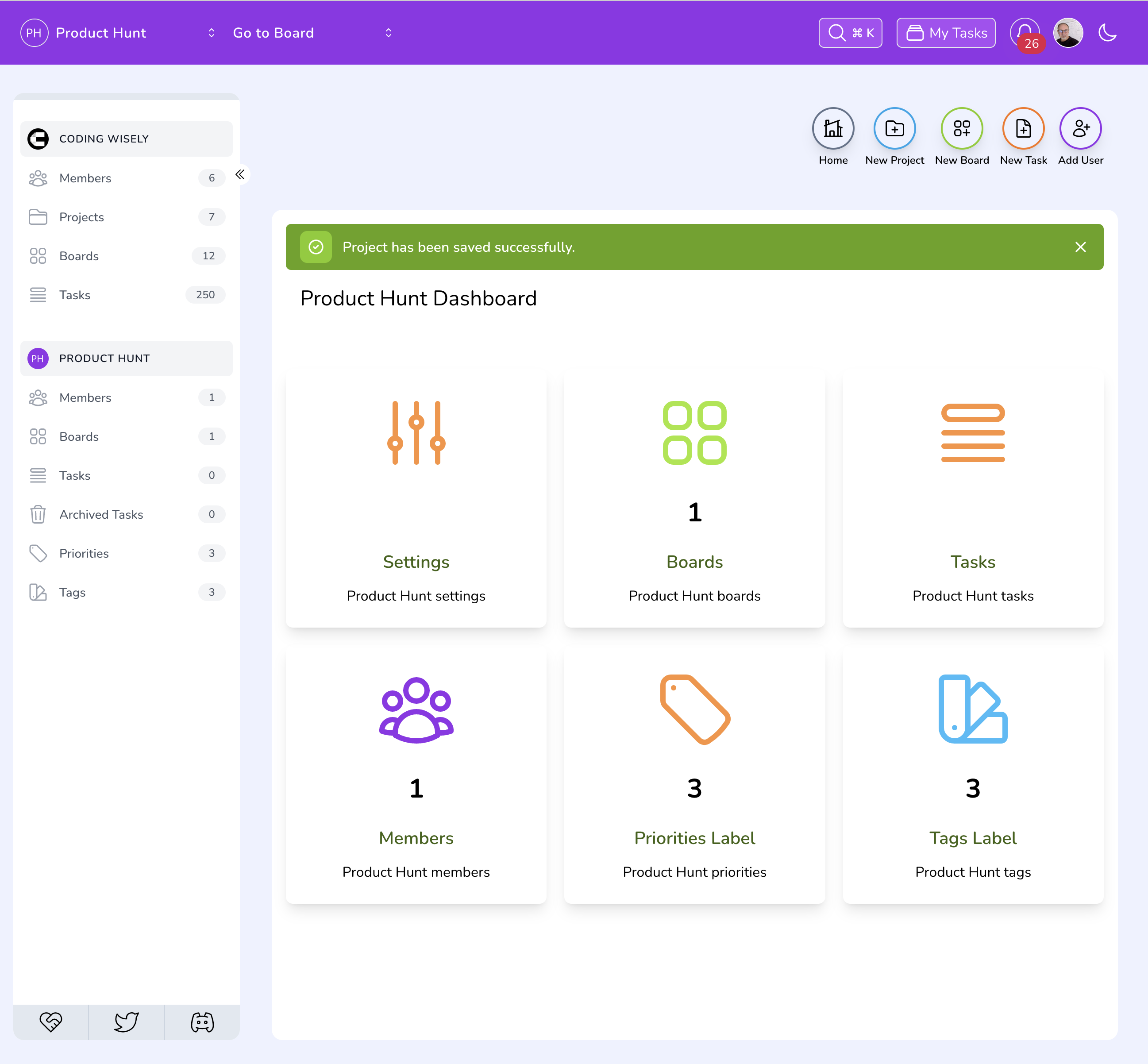The height and width of the screenshot is (1064, 1148).
Task: Click the 250 tasks count badge
Action: 205,295
